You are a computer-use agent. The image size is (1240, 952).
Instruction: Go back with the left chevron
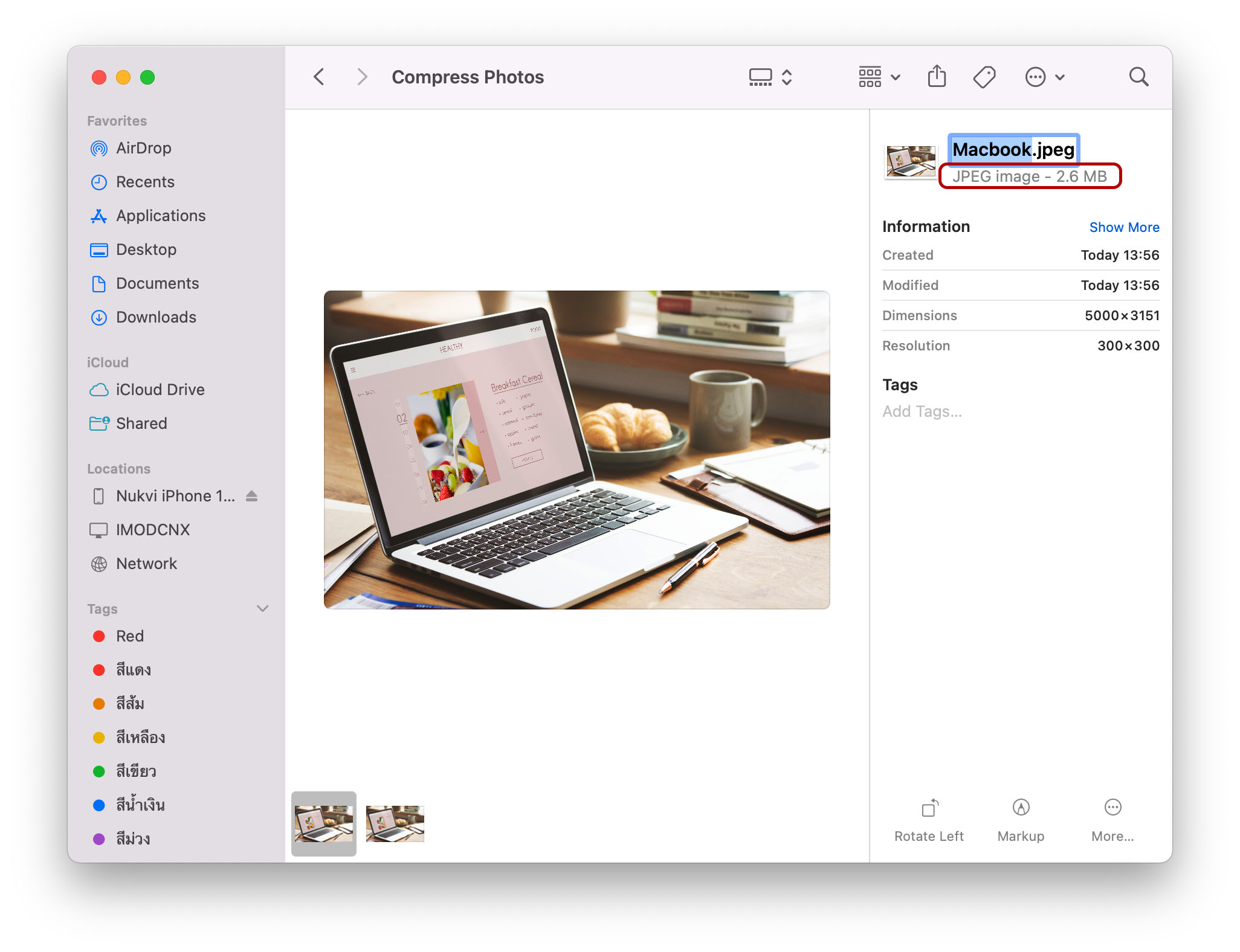[319, 77]
